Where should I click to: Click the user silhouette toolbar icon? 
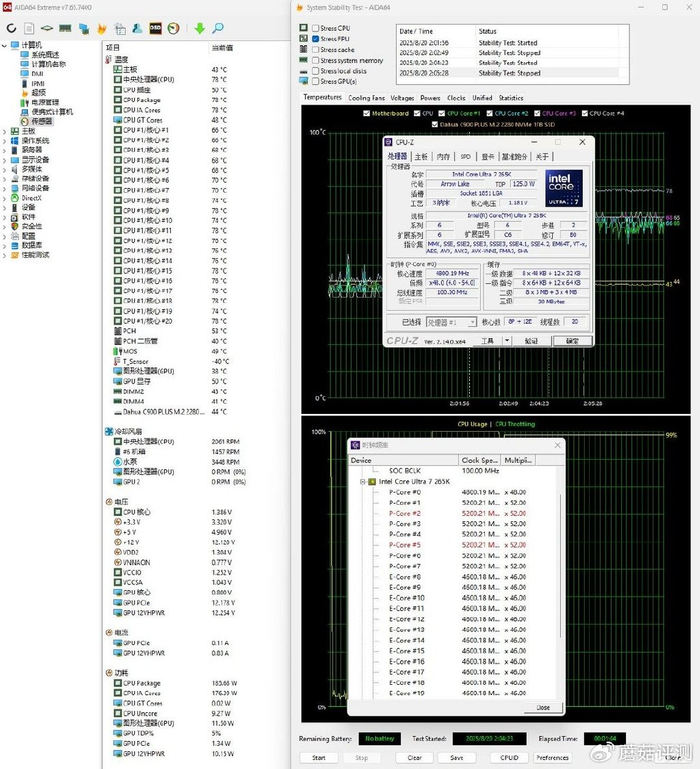(x=137, y=28)
